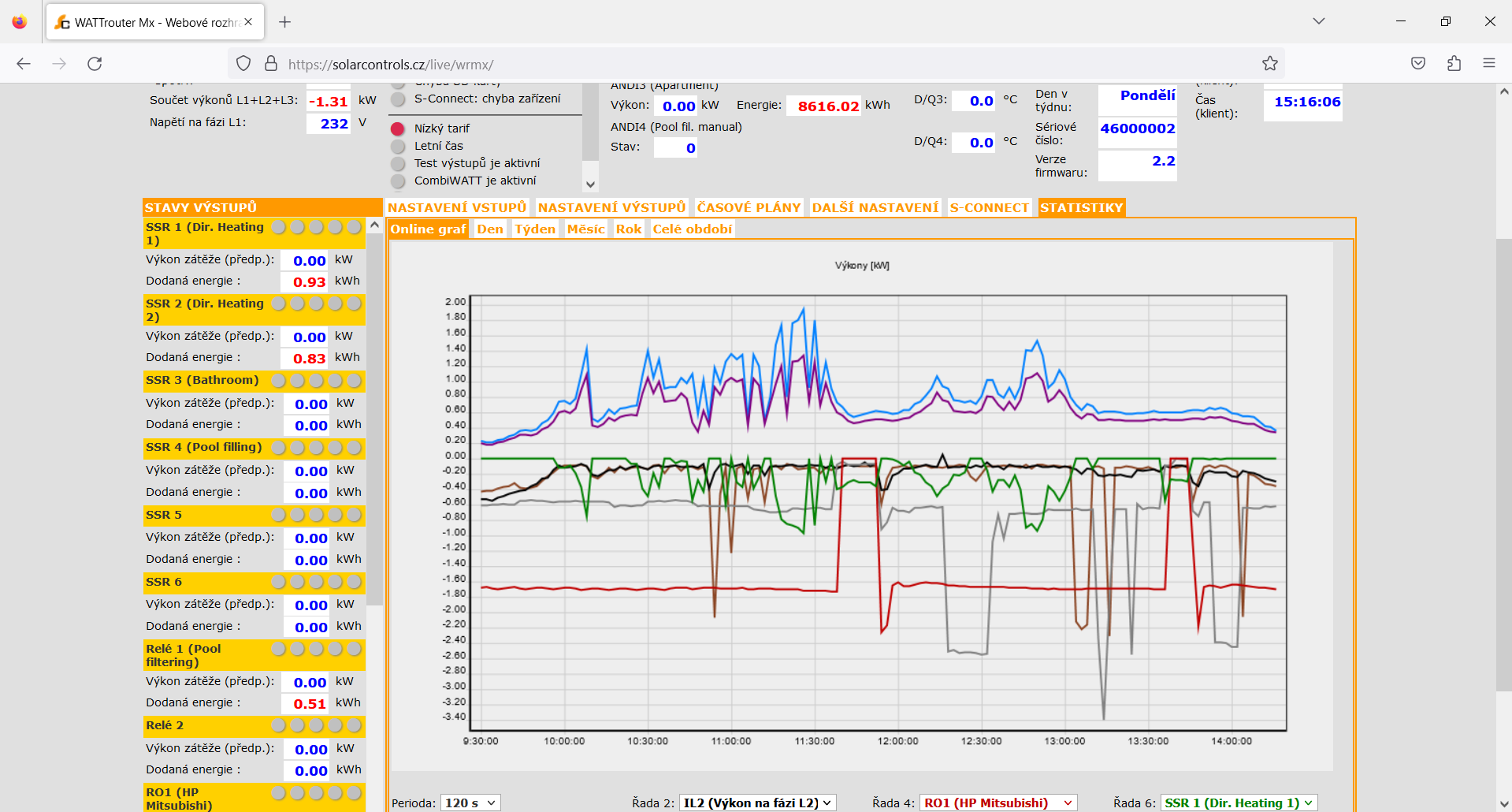The image size is (1512, 812).
Task: Open the Perioda dropdown showing 120 s
Action: coord(470,802)
